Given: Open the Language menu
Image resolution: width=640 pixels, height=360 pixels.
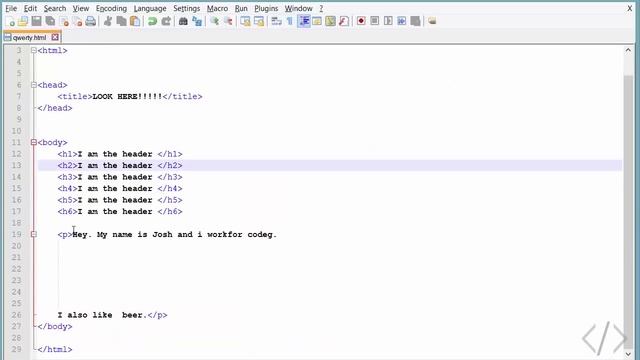Looking at the screenshot, I should (x=150, y=8).
